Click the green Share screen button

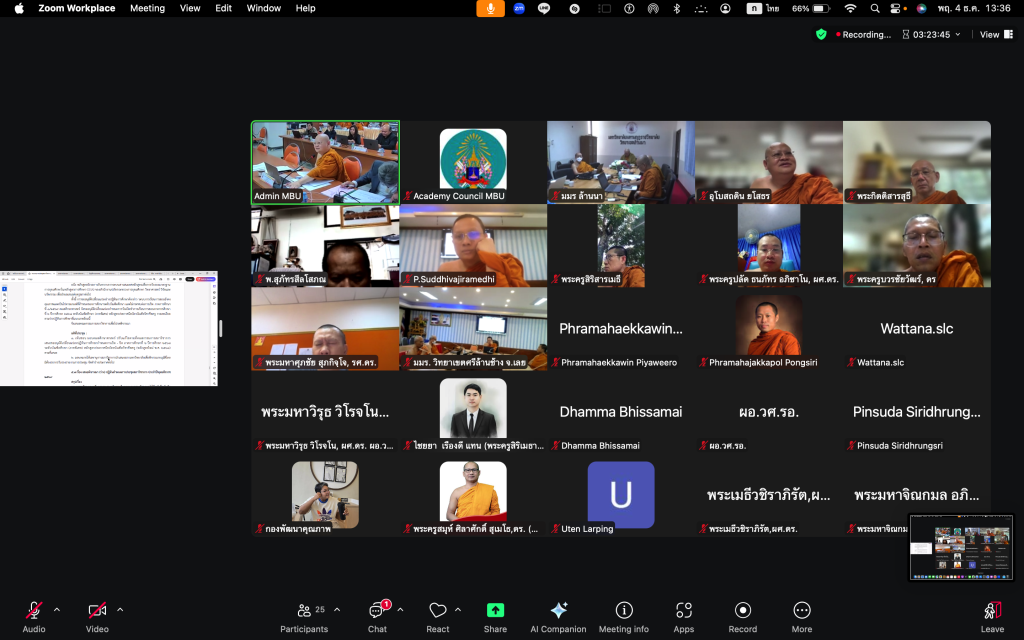[495, 616]
